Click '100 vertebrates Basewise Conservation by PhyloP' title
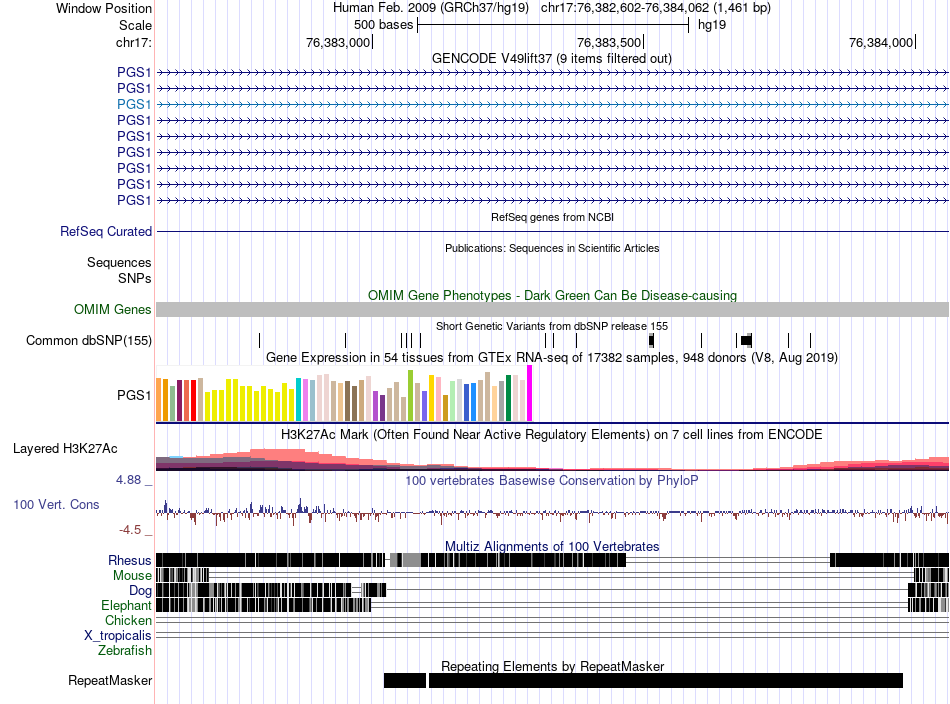 (552, 481)
